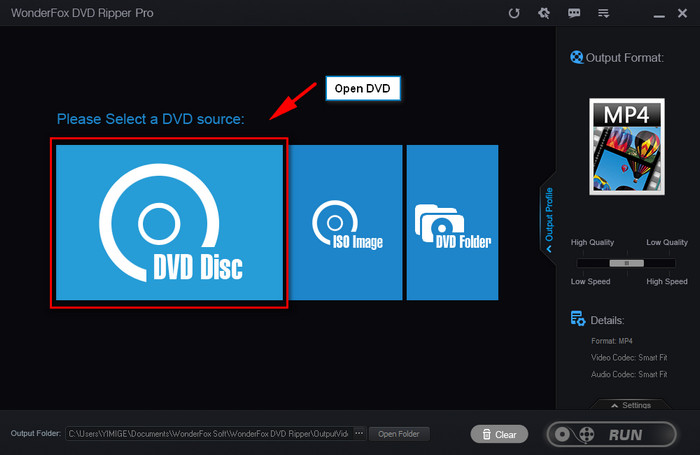Viewport: 700px width, 455px height.
Task: Click the Output Format film reel icon
Action: [576, 57]
